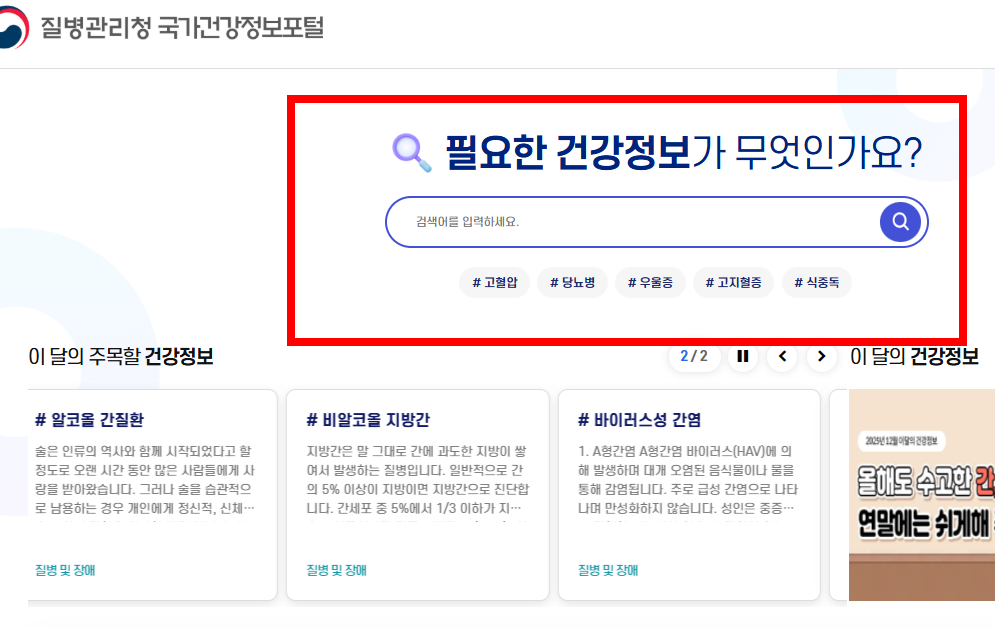Select the #당뇨병 hashtag
The image size is (995, 628).
tap(572, 282)
